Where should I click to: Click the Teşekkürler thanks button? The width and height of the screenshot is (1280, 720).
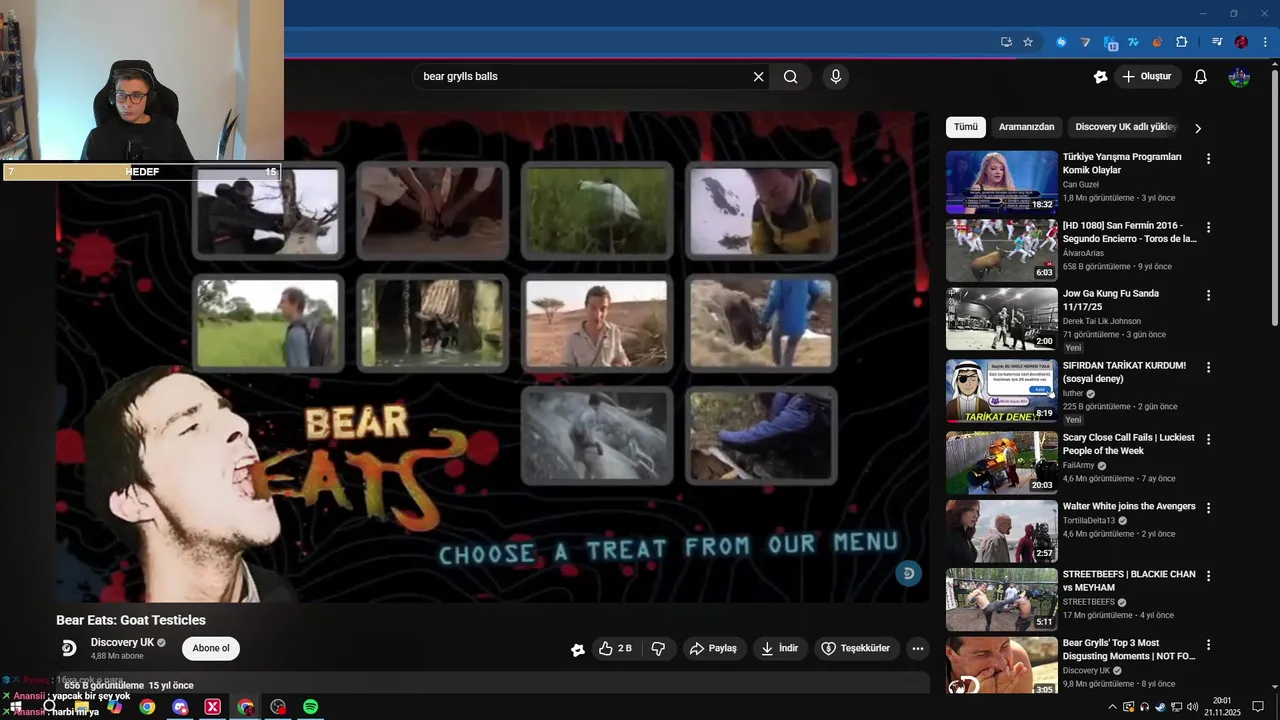(x=856, y=648)
